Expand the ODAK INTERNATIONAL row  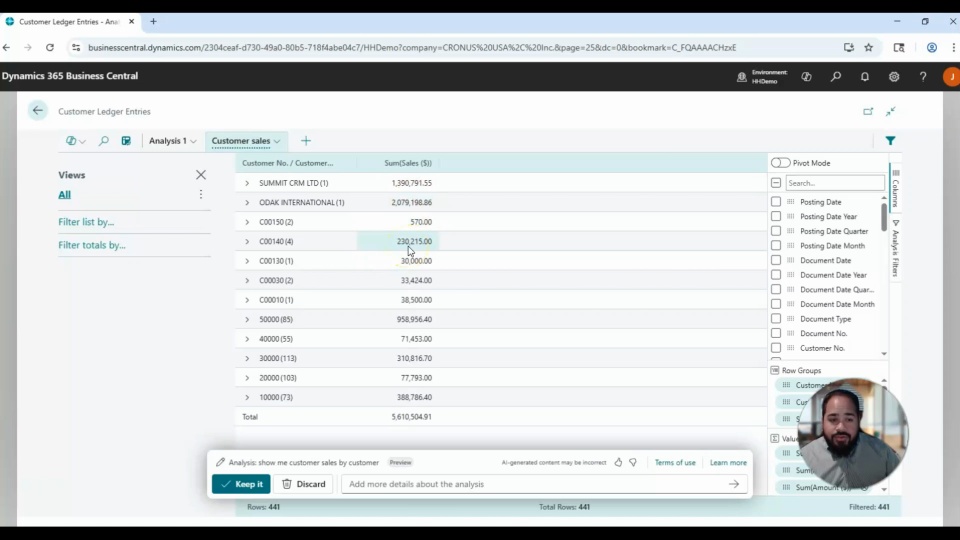click(x=247, y=203)
